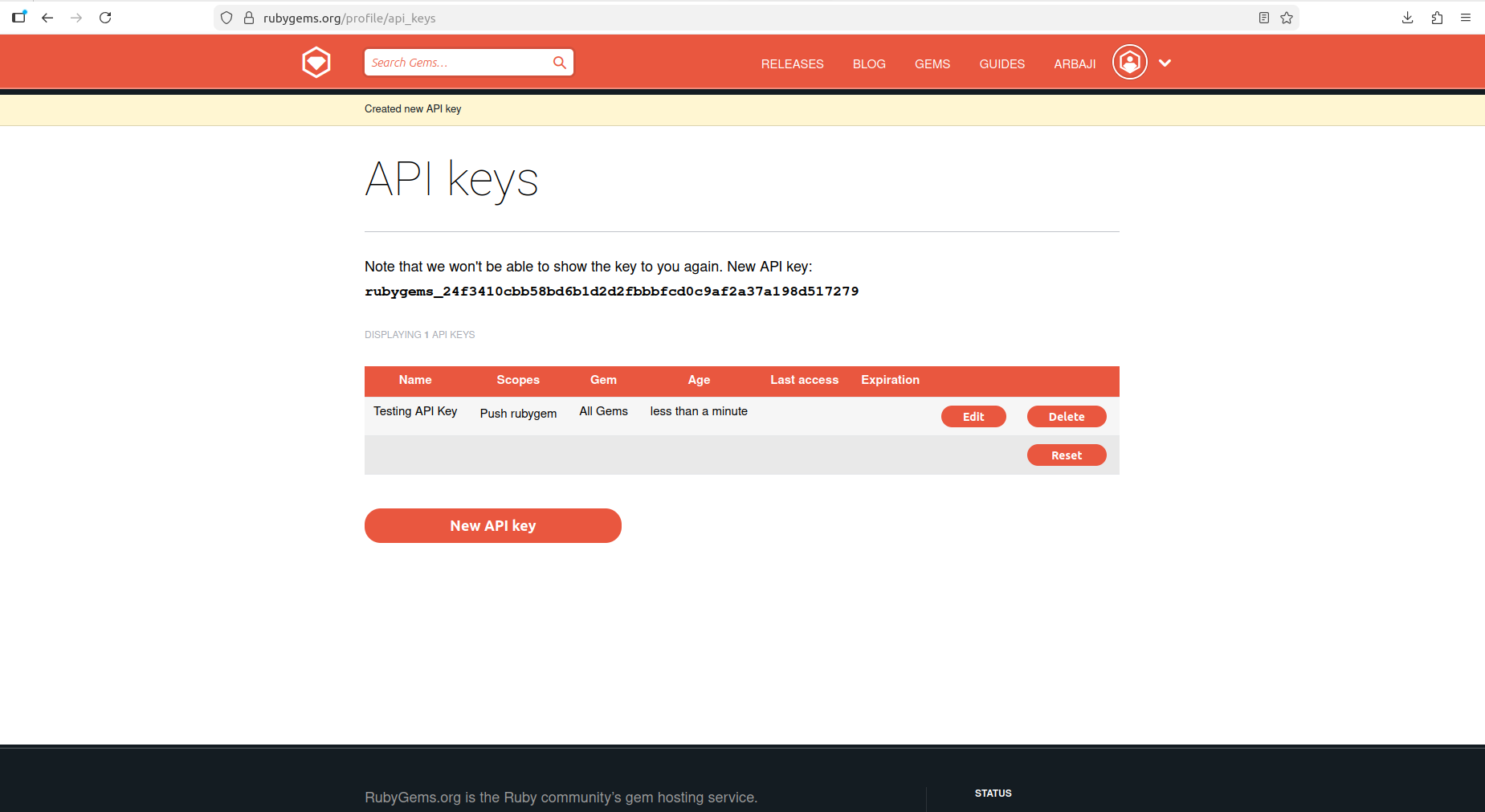
Task: Focus the Search Gems input field
Action: coord(458,63)
